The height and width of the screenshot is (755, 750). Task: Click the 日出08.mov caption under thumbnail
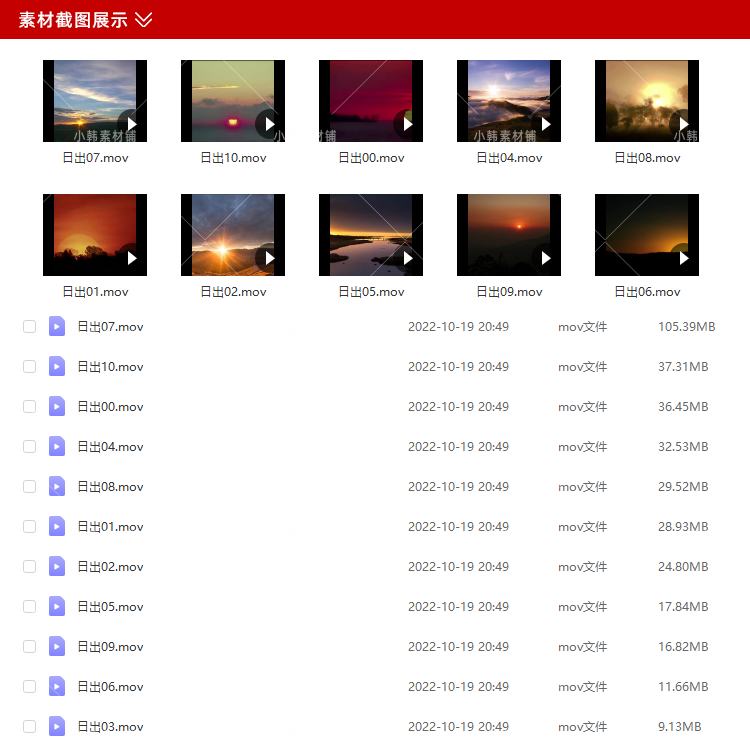[647, 158]
